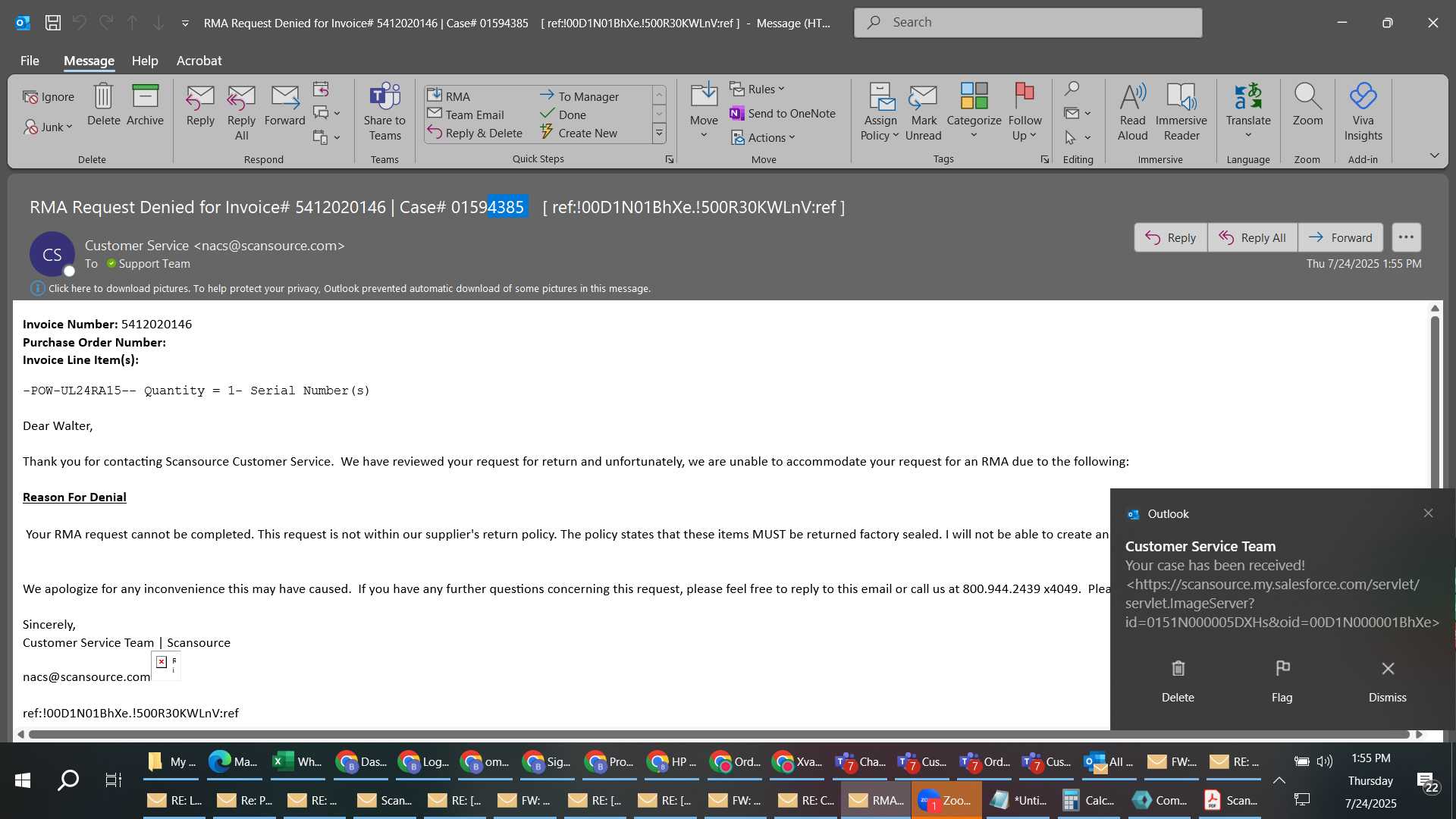Viewport: 1456px width, 819px height.
Task: Click the Save icon in title bar
Action: click(52, 23)
